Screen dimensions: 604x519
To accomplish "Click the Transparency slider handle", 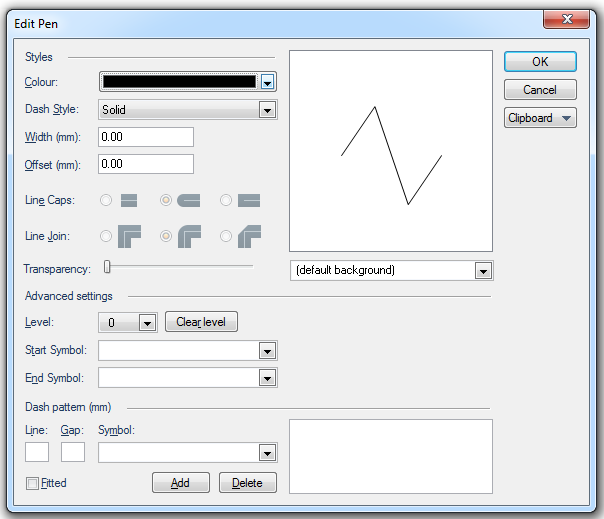I will point(107,267).
